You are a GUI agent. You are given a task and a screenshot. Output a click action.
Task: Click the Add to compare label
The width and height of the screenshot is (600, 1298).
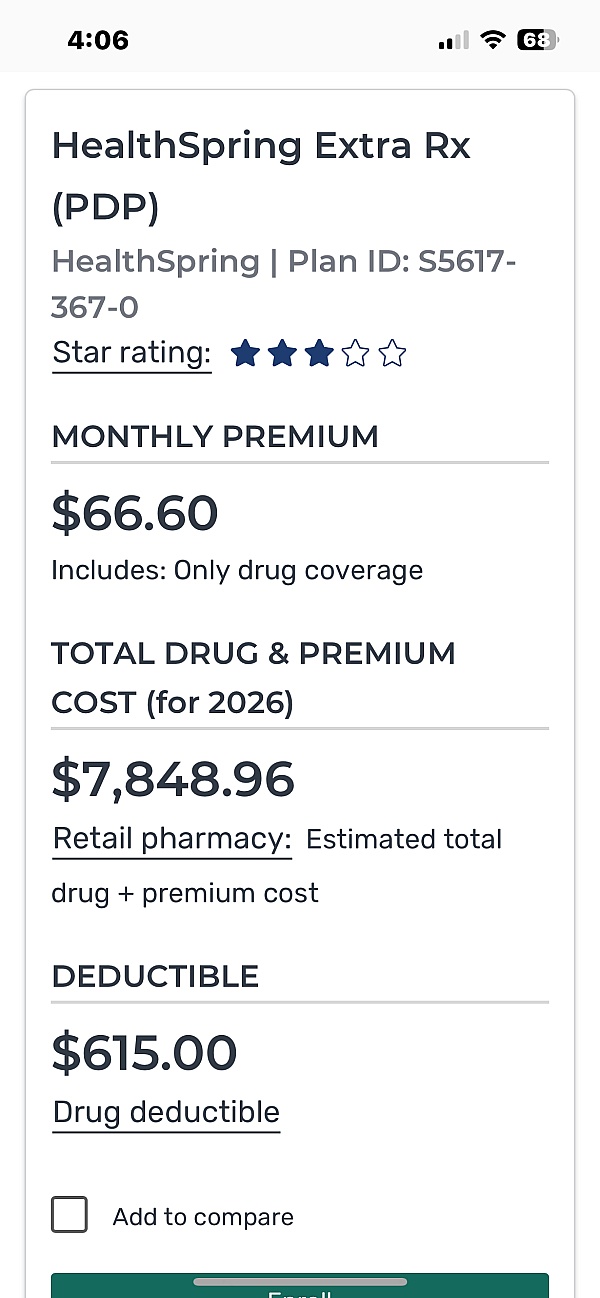coord(203,1217)
